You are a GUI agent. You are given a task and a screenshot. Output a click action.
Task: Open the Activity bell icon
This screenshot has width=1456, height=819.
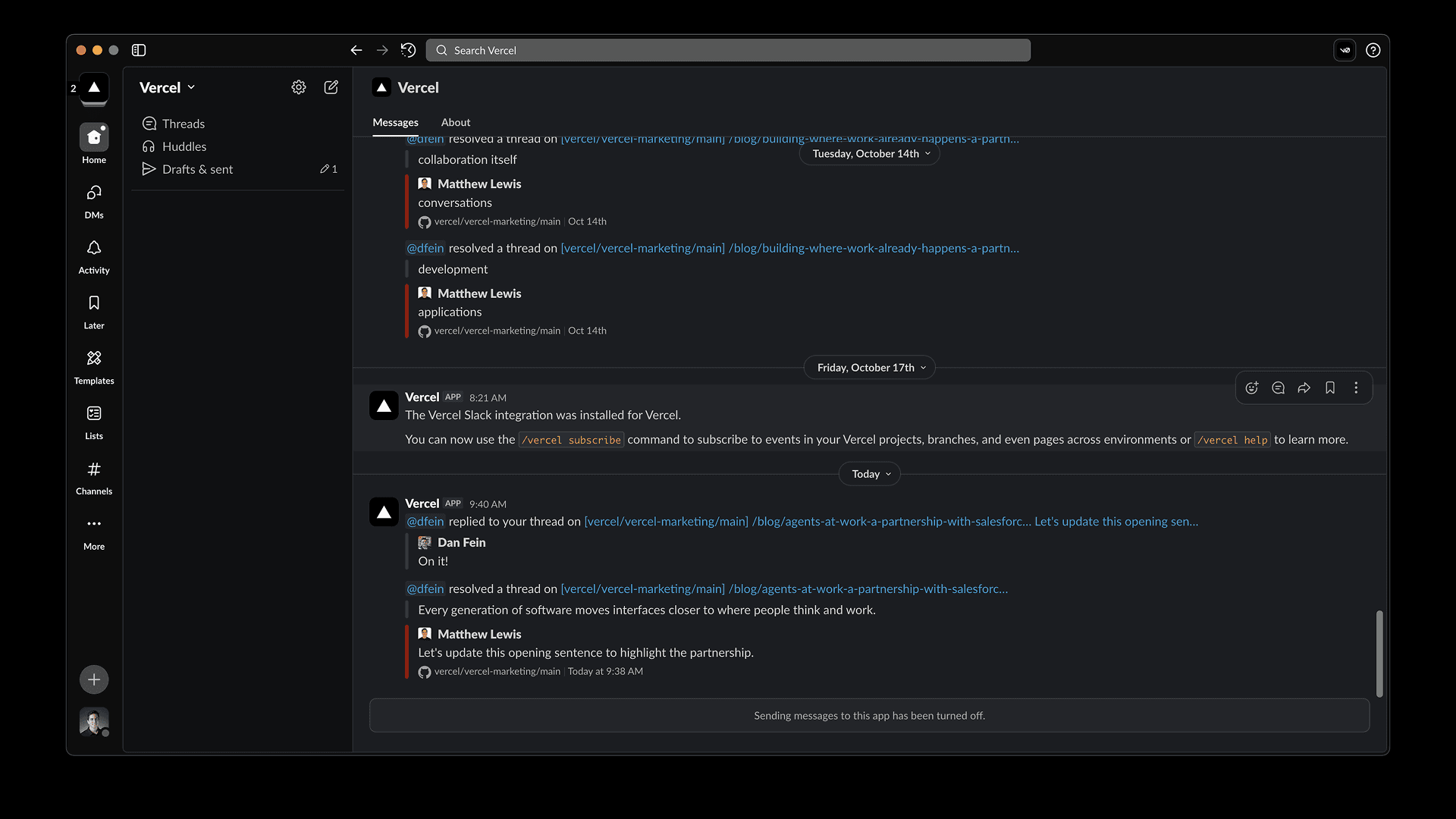click(94, 249)
